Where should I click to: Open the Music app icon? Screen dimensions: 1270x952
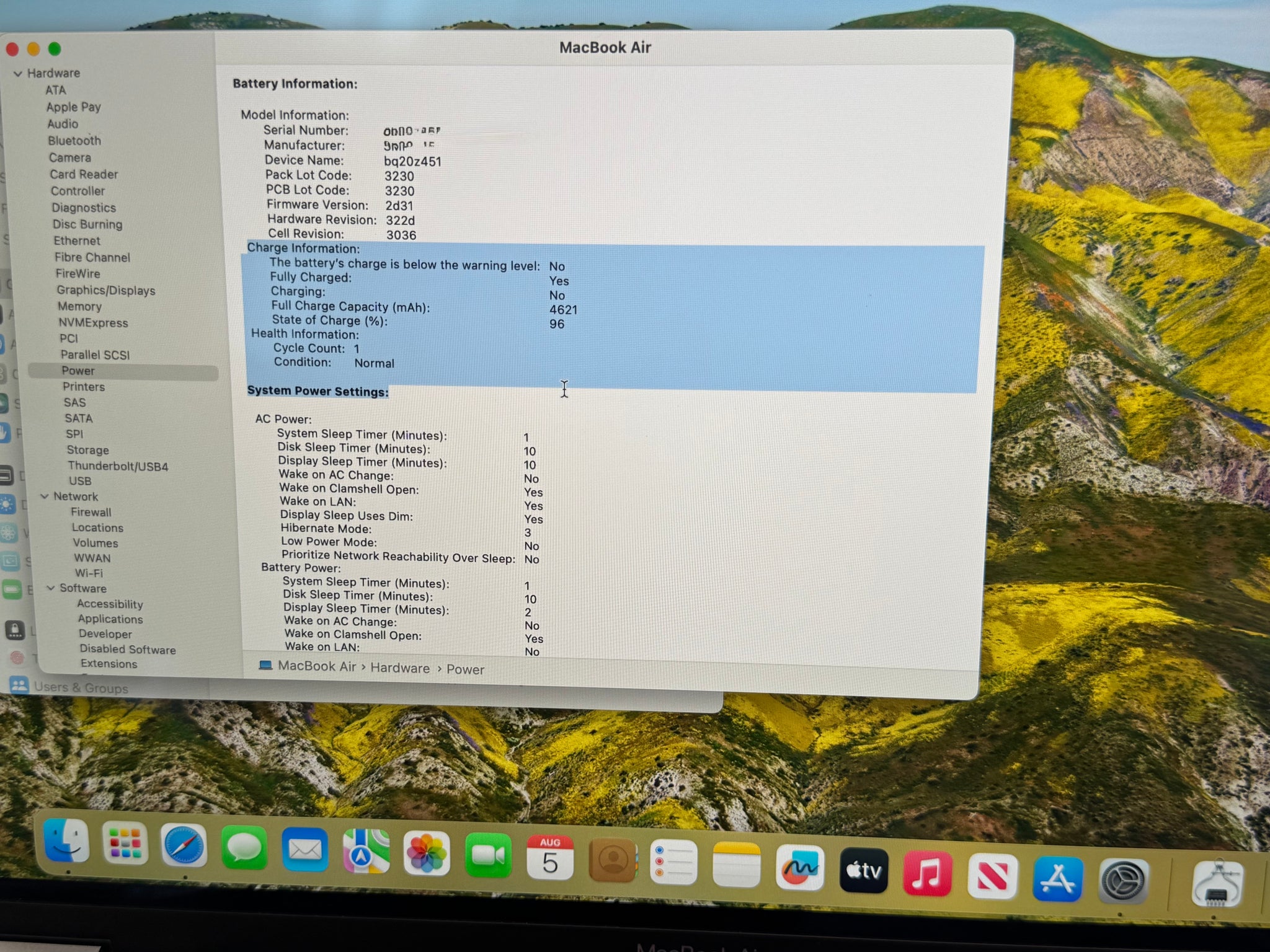pyautogui.click(x=927, y=873)
